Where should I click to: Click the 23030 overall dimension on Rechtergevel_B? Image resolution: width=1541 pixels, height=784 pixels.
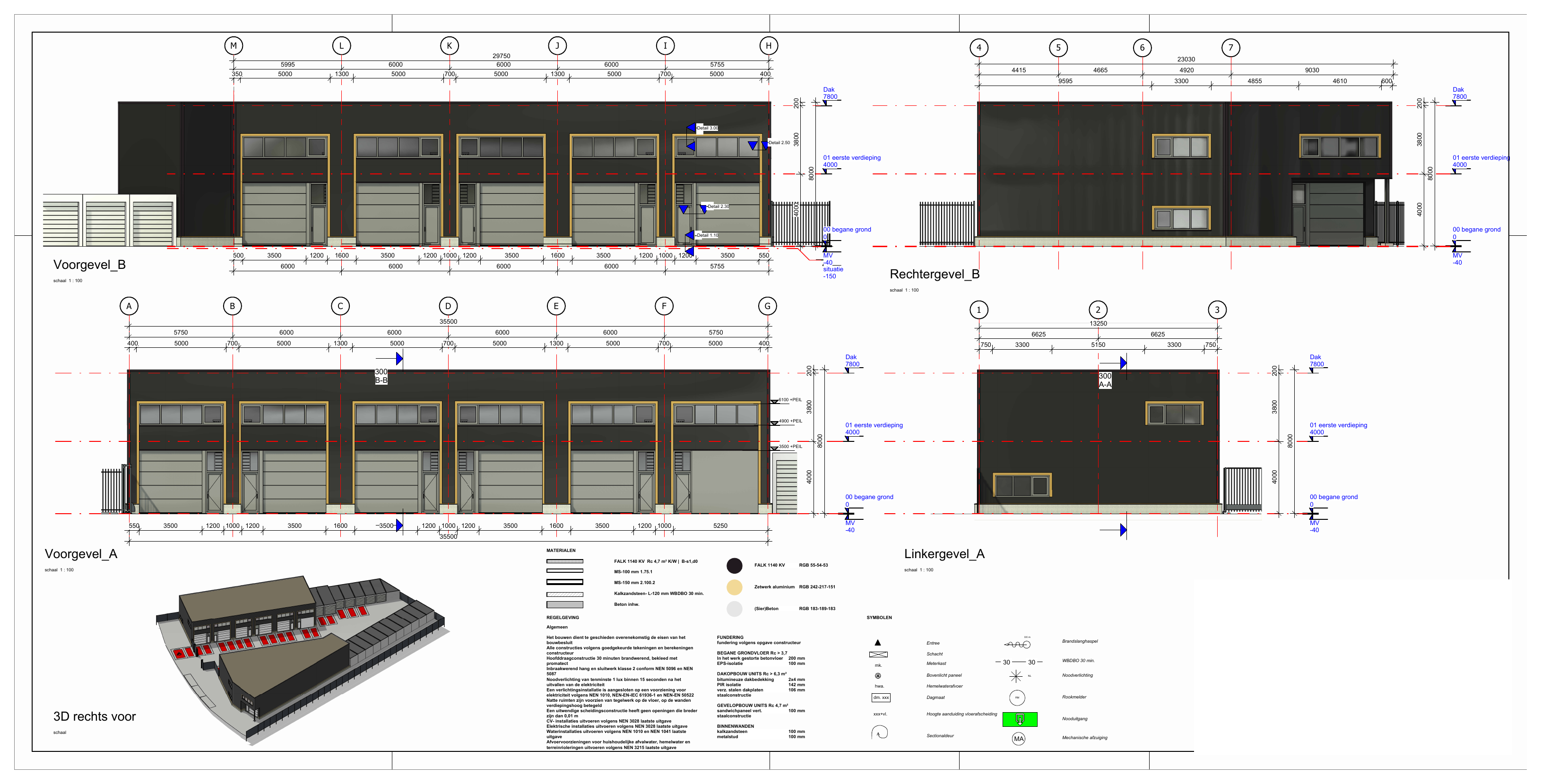1186,59
